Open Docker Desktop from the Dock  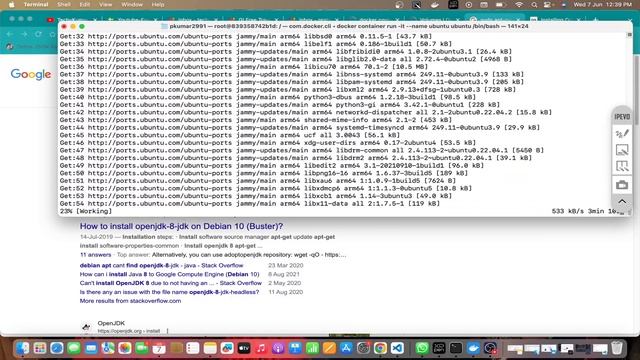tap(473, 348)
